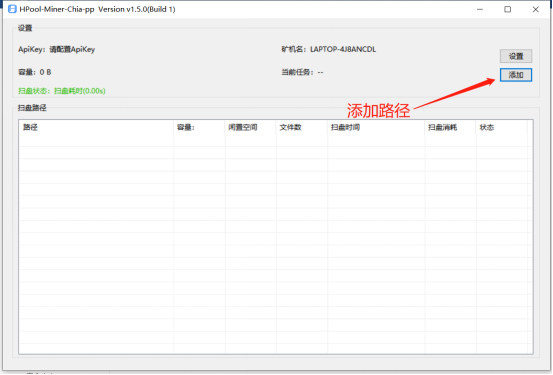
Task: Click the HPool miner app icon in title bar
Action: [12, 9]
